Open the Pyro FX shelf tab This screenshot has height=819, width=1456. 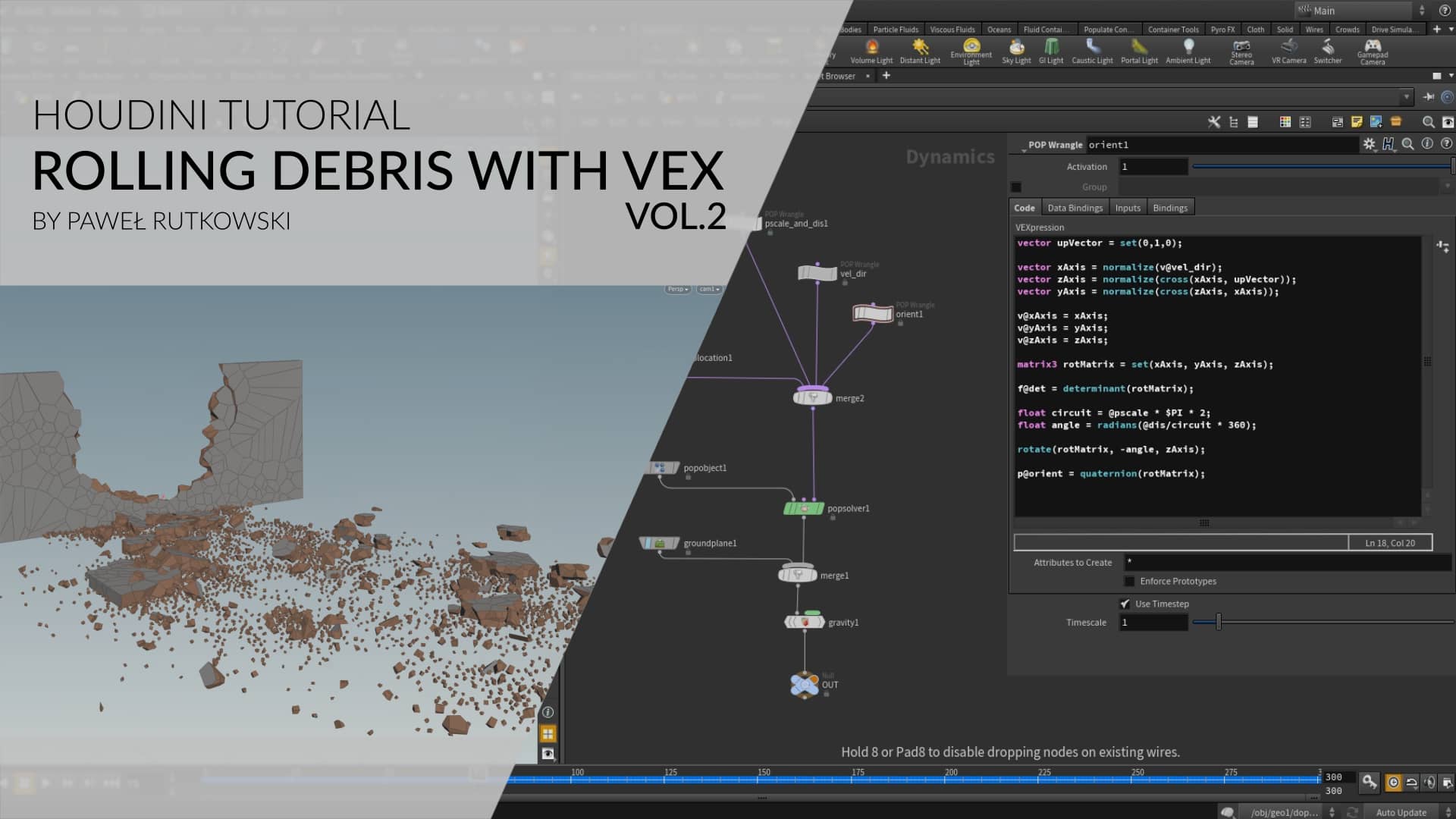[1222, 29]
